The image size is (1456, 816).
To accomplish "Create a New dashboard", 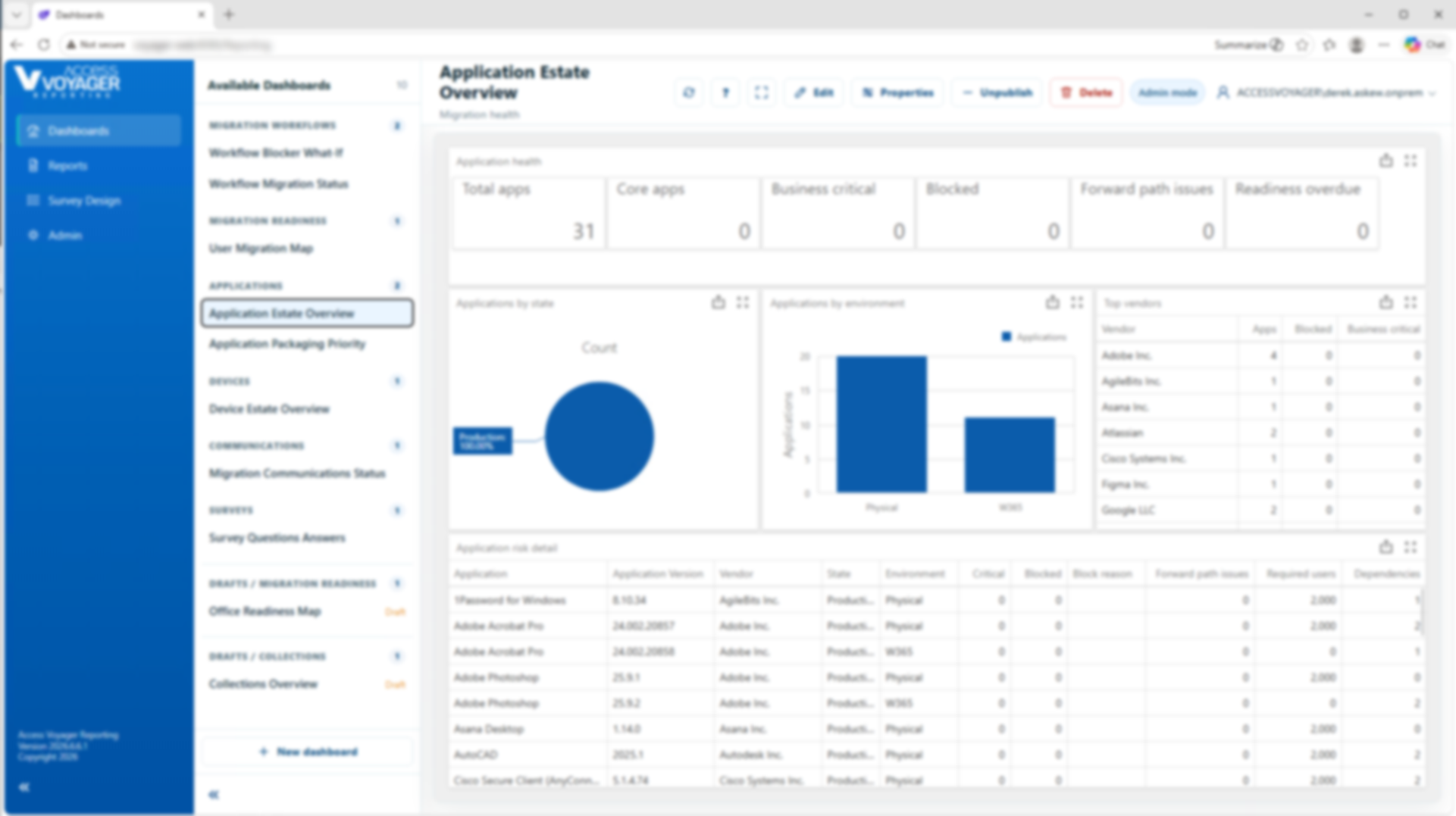I will [308, 752].
